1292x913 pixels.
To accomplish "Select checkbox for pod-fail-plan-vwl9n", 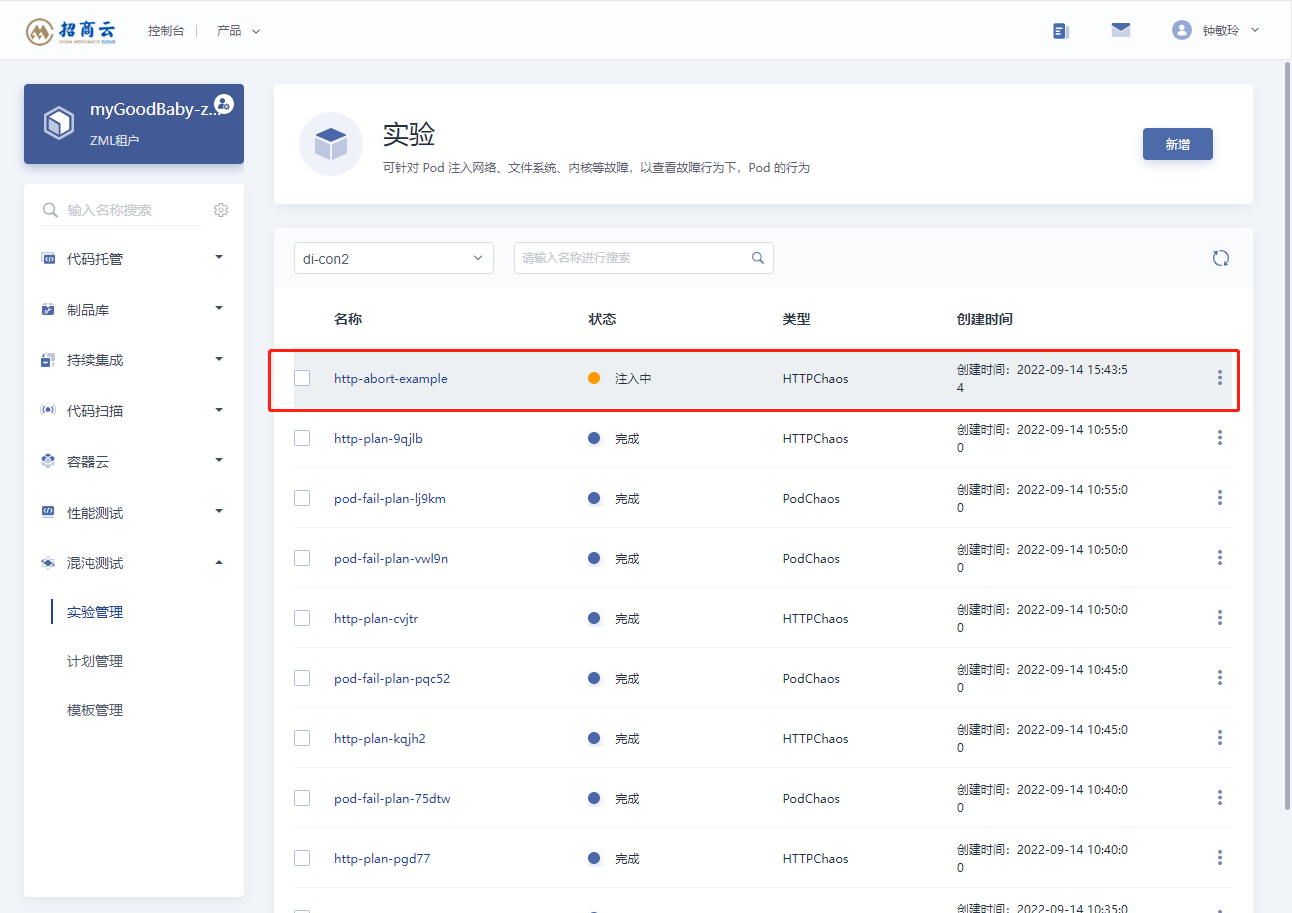I will (x=302, y=558).
